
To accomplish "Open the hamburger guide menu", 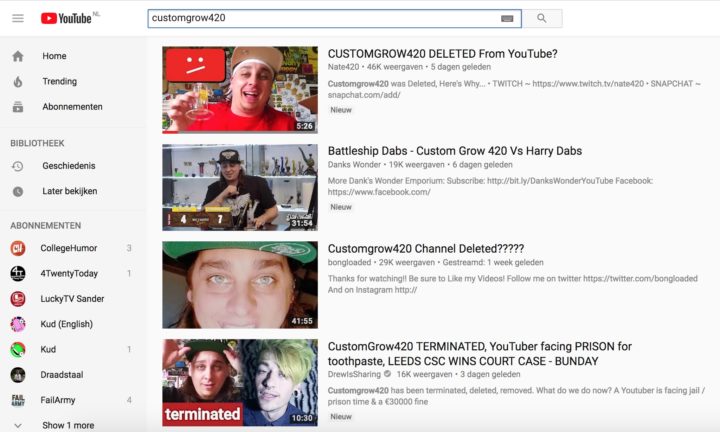I will [x=18, y=18].
